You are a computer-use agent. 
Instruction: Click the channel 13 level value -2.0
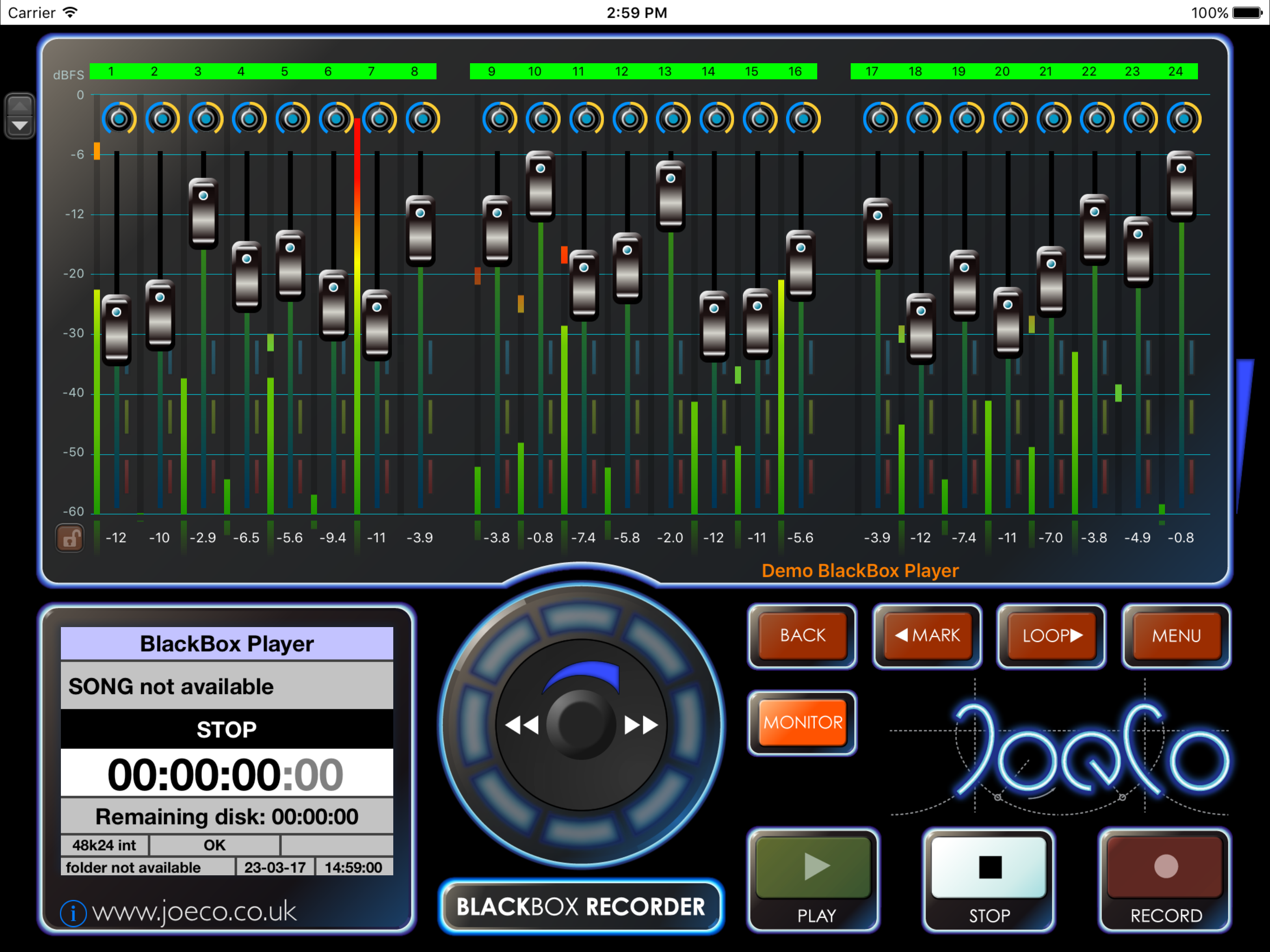670,538
